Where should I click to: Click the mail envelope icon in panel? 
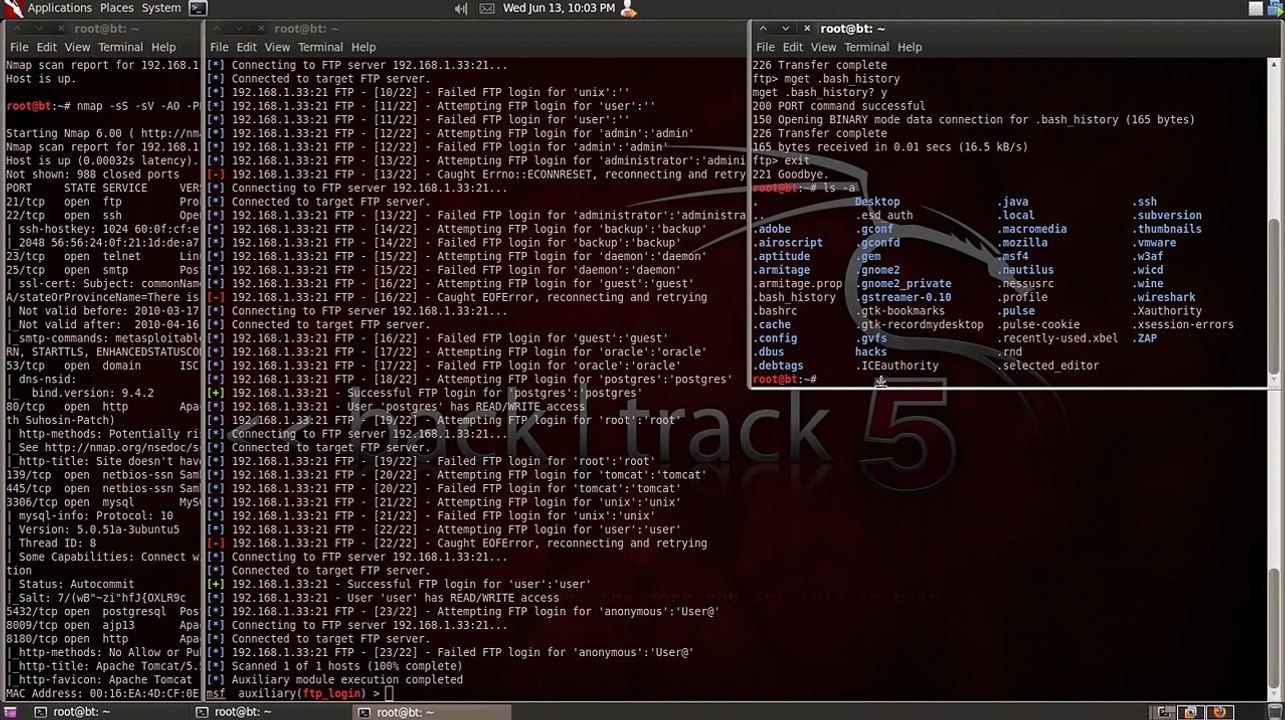coord(487,8)
